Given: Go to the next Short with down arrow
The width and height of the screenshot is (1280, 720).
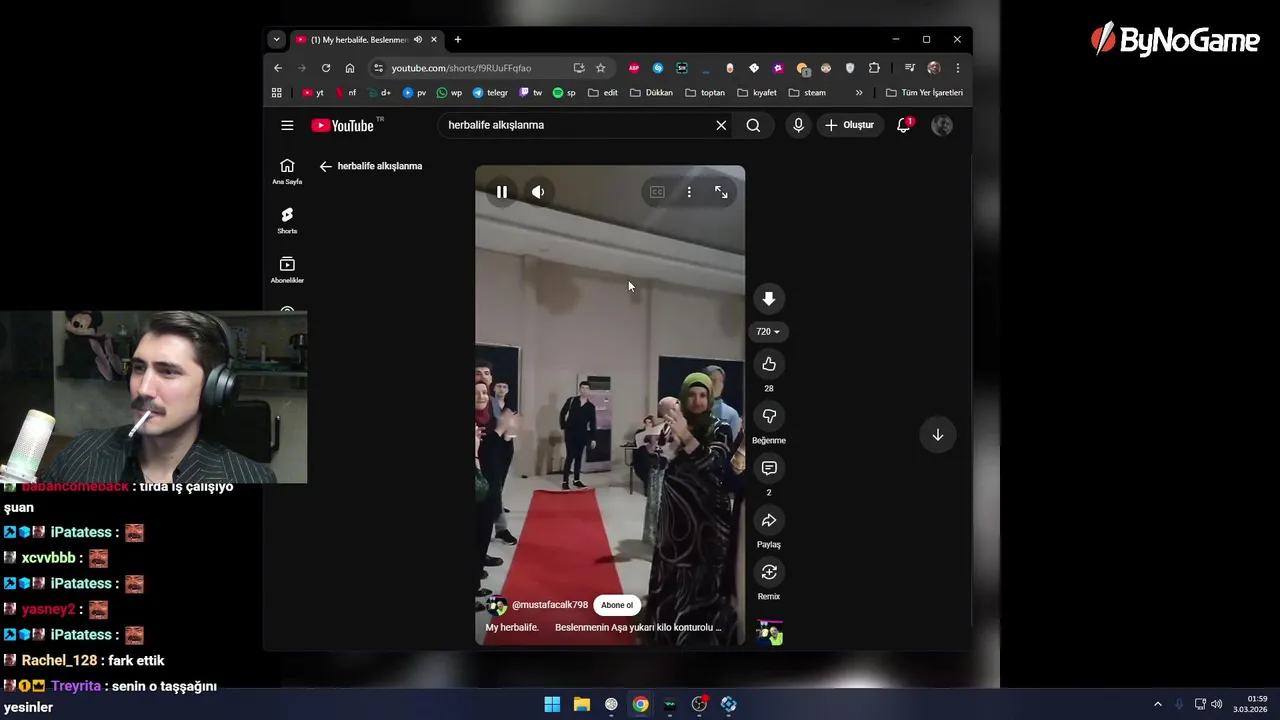Looking at the screenshot, I should click(x=938, y=435).
